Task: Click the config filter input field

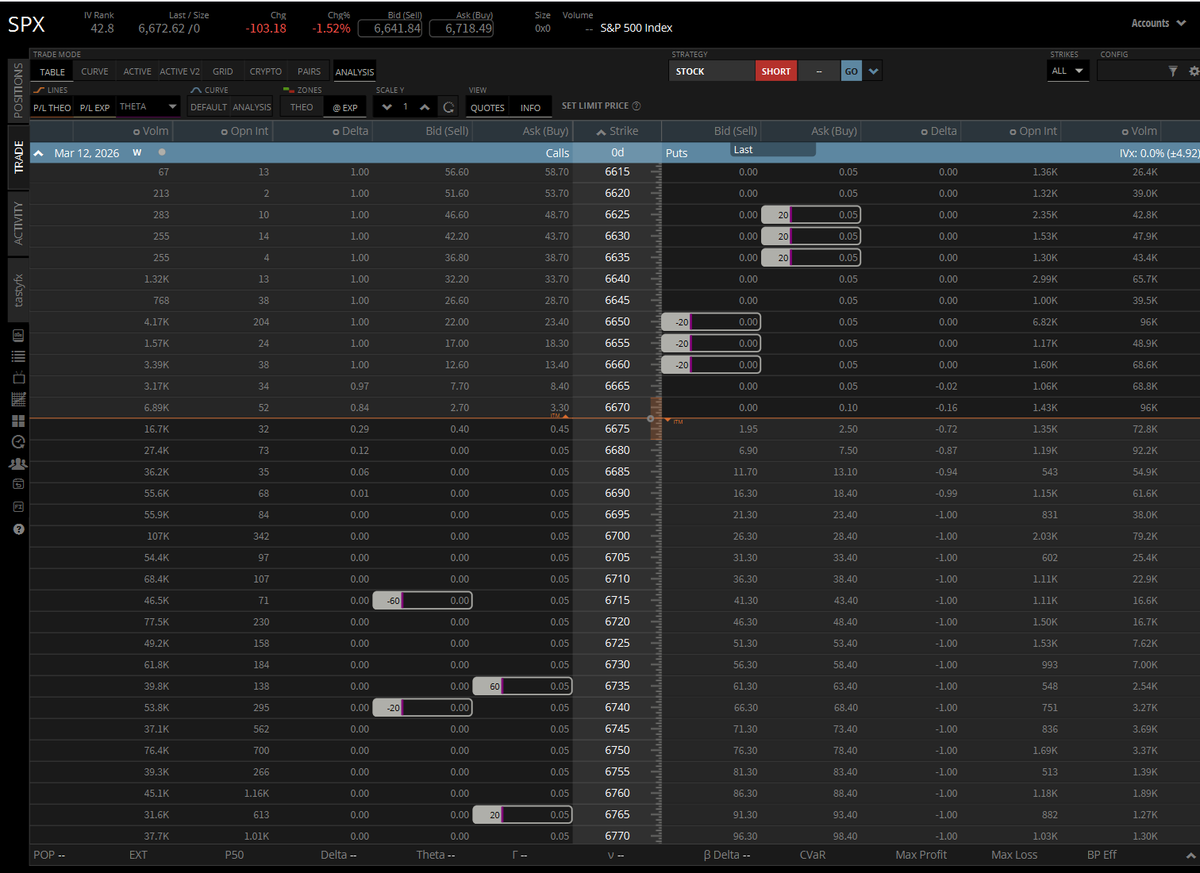Action: tap(1131, 71)
